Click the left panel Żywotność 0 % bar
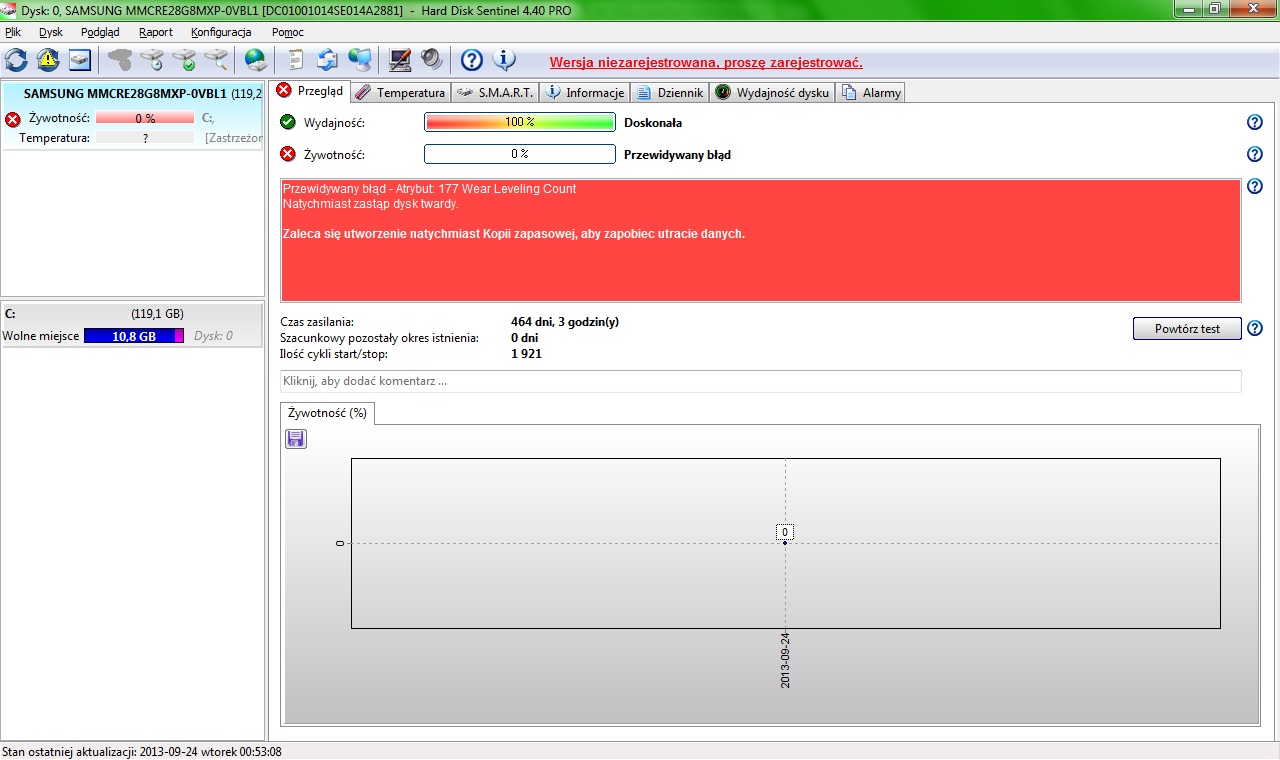This screenshot has width=1280, height=760. pyautogui.click(x=145, y=118)
